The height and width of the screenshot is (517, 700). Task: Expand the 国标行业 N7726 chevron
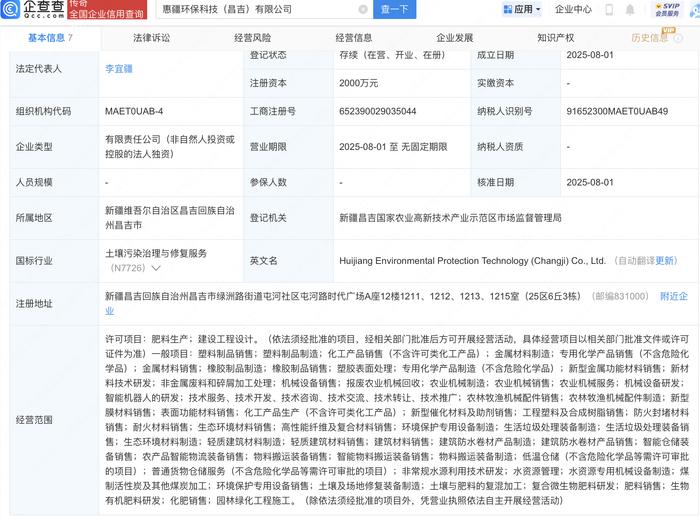point(156,268)
